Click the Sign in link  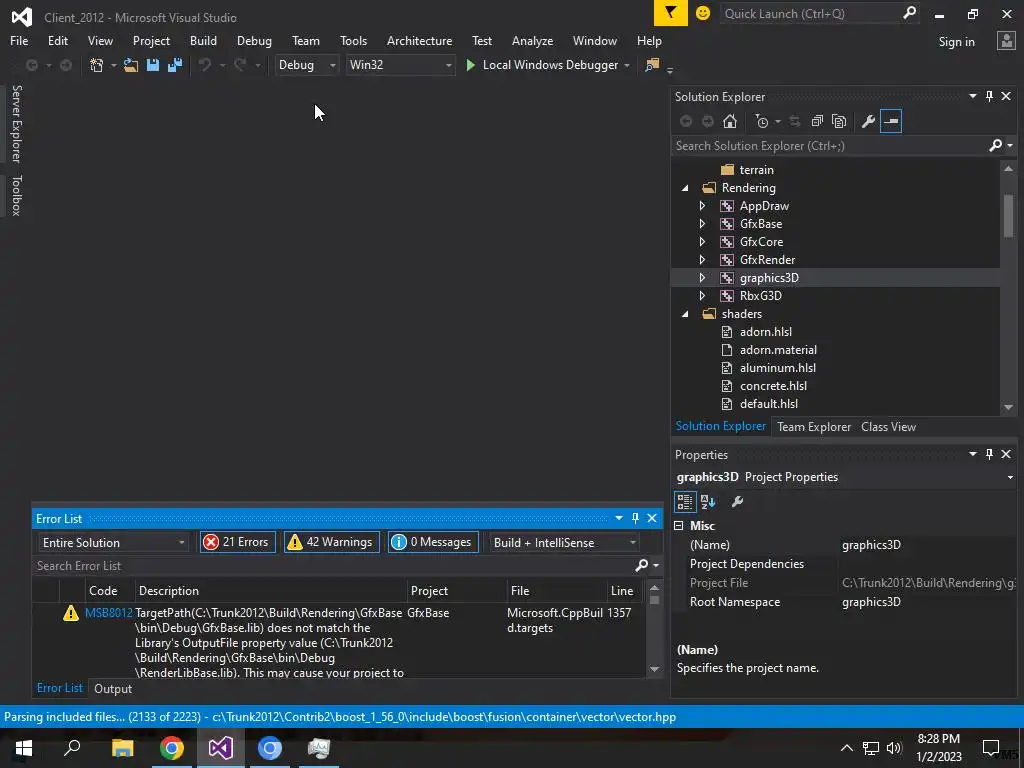point(957,42)
